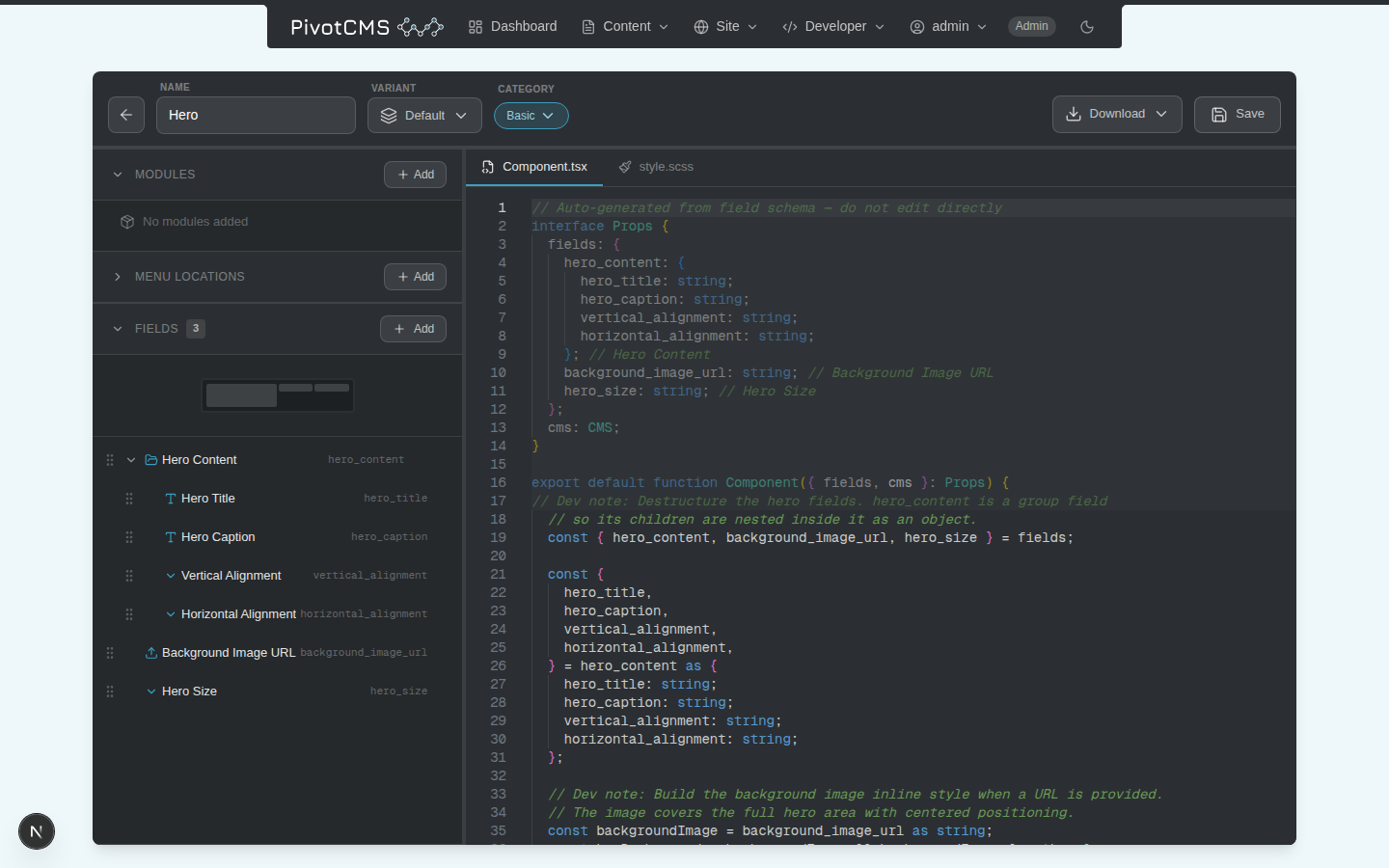
Task: Click the Vertical Alignment select-type chevron icon
Action: coord(171,576)
